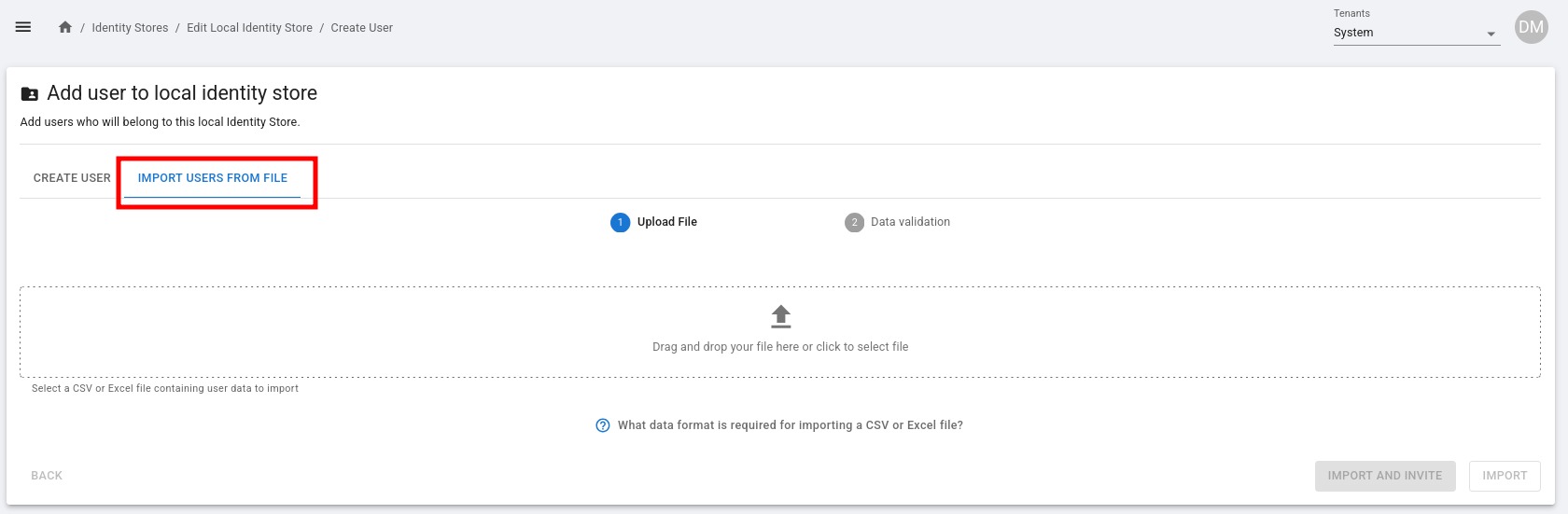Viewport: 1568px width, 514px height.
Task: Navigate to Edit Local Identity Store breadcrumb
Action: click(249, 28)
